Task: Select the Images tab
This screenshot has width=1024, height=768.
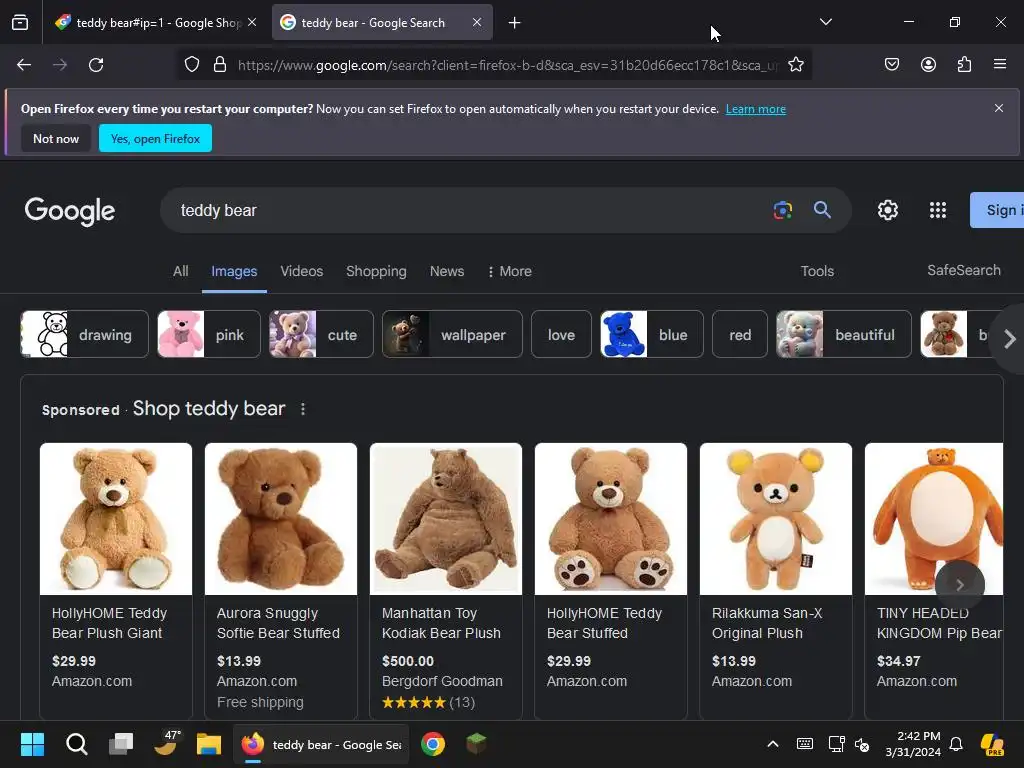Action: [x=234, y=271]
